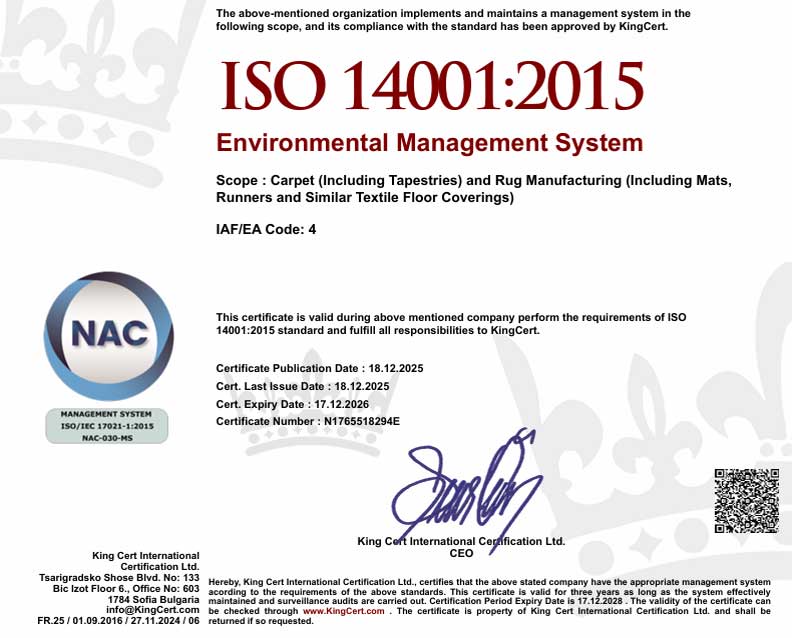Click the Certificate Publication Date line

[320, 368]
